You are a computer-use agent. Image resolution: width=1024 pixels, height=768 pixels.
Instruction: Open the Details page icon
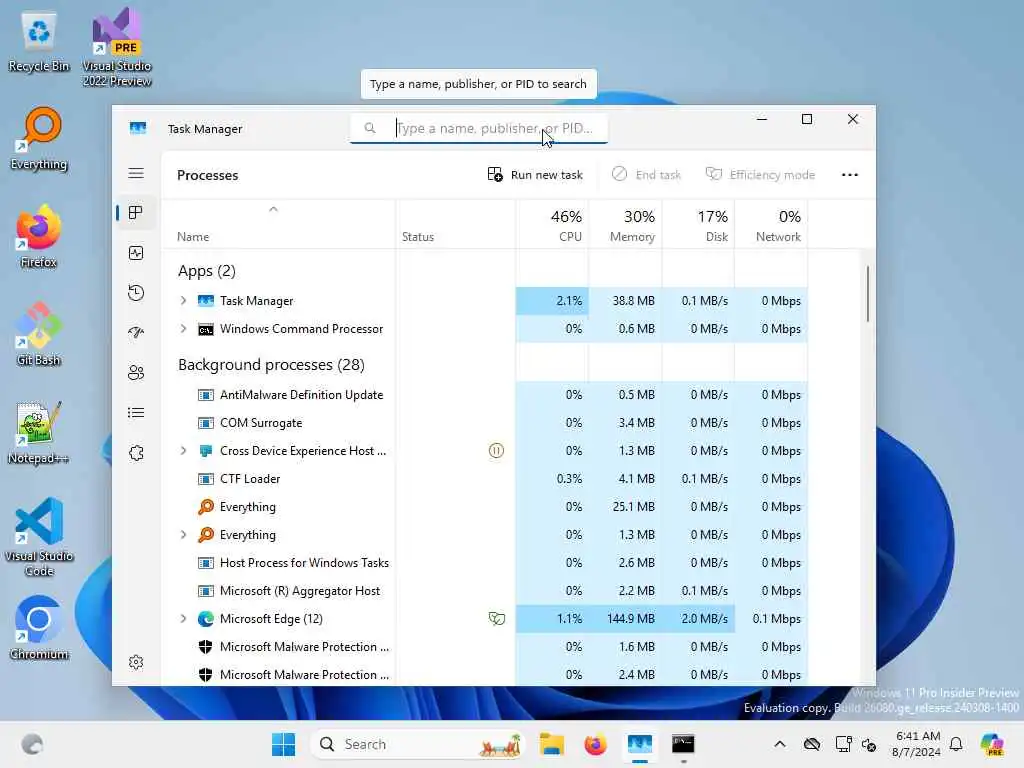pos(136,413)
